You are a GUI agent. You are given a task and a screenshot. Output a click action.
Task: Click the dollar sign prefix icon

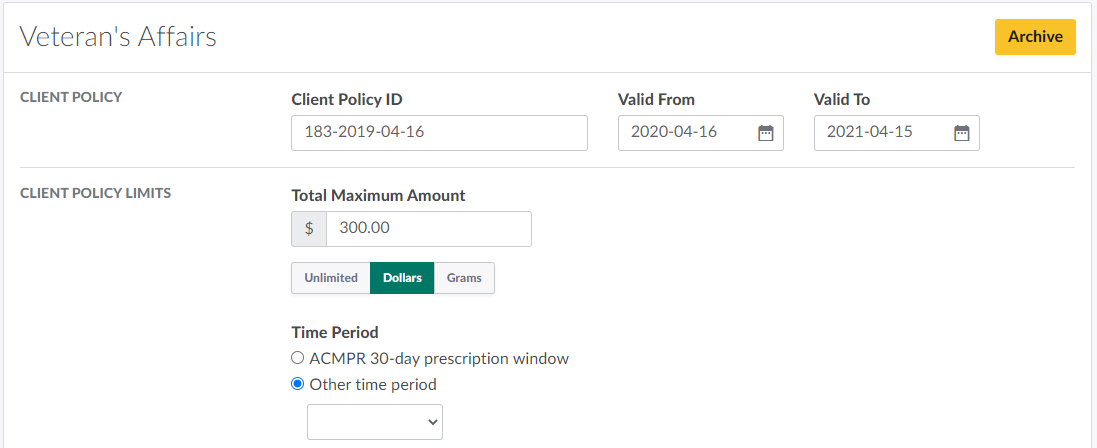point(309,228)
